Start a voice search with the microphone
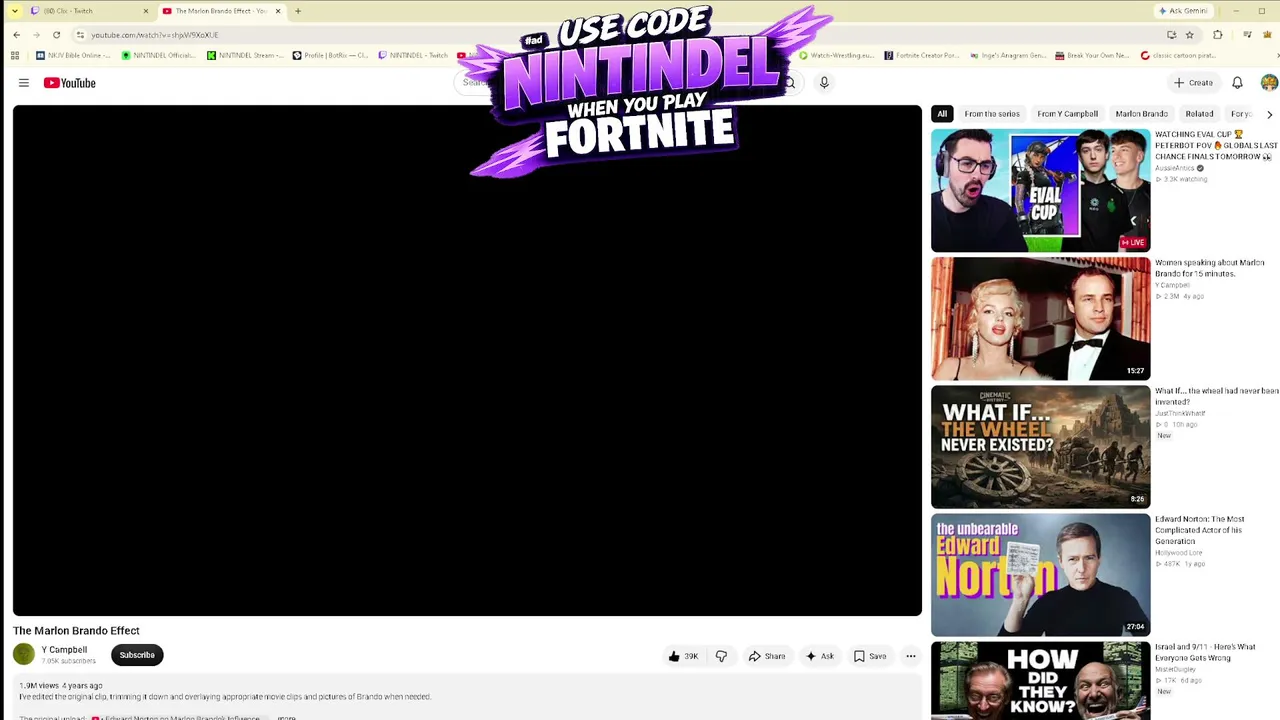1280x720 pixels. tap(824, 83)
